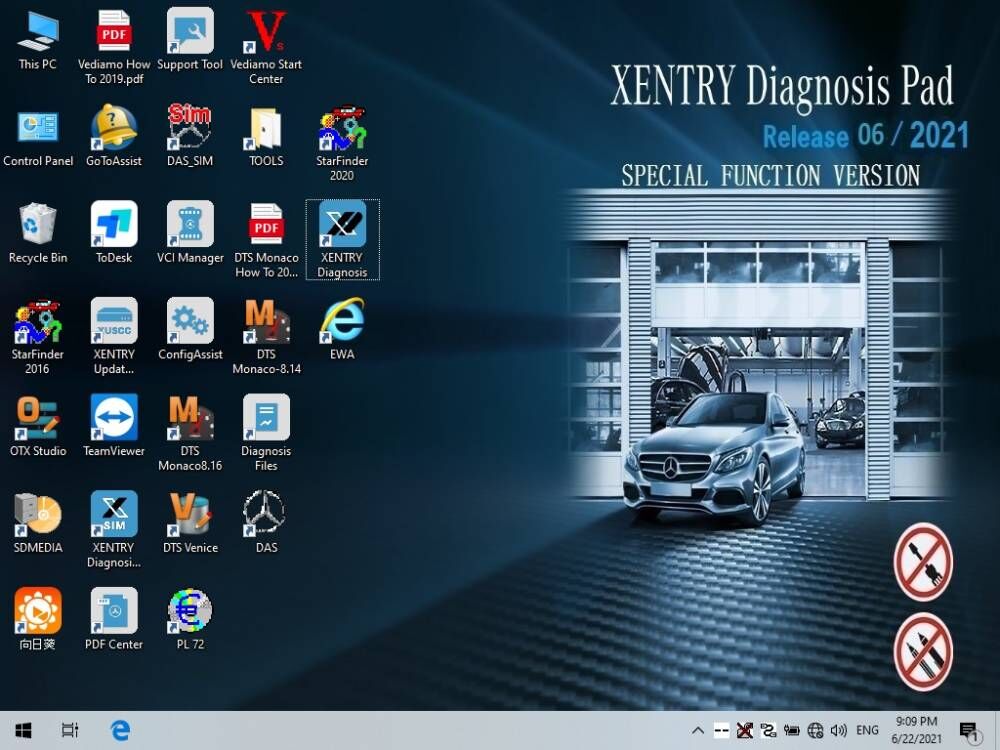Select the Recycle Bin icon
The image size is (1000, 750).
(38, 233)
